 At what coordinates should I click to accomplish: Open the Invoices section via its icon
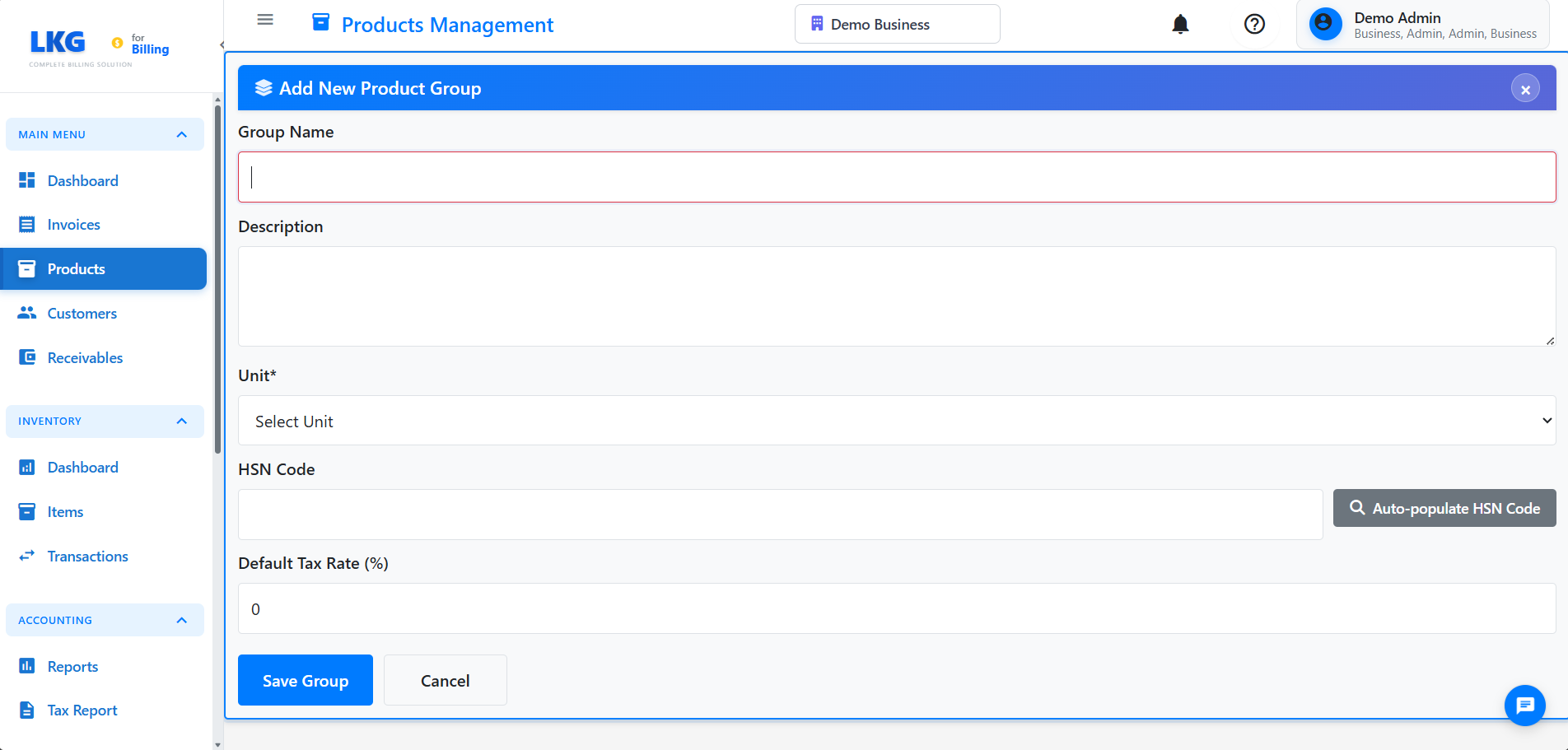(x=27, y=224)
